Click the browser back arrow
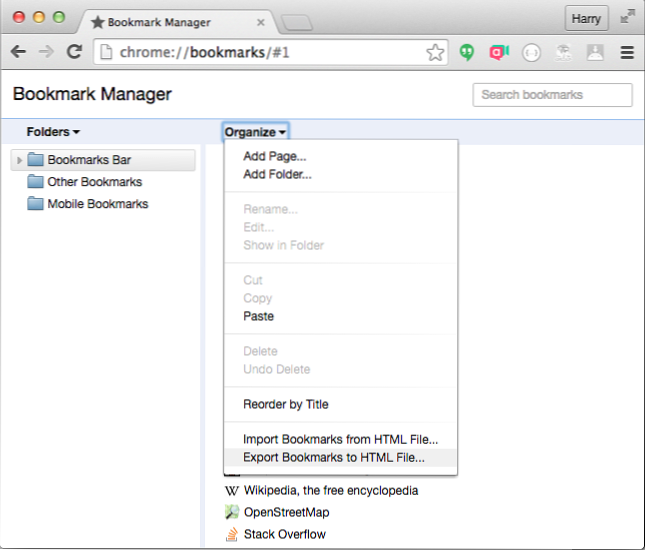Image resolution: width=645 pixels, height=550 pixels. coord(18,53)
